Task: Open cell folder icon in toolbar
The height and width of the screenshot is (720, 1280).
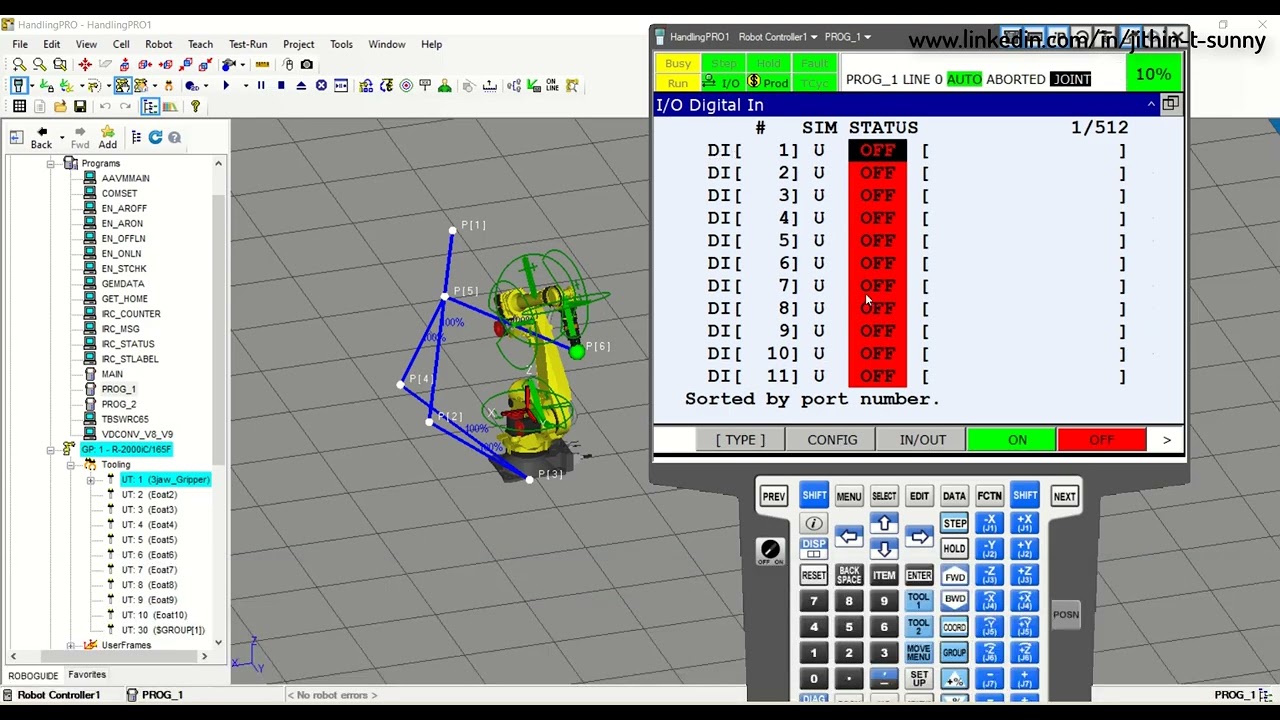Action: click(60, 106)
